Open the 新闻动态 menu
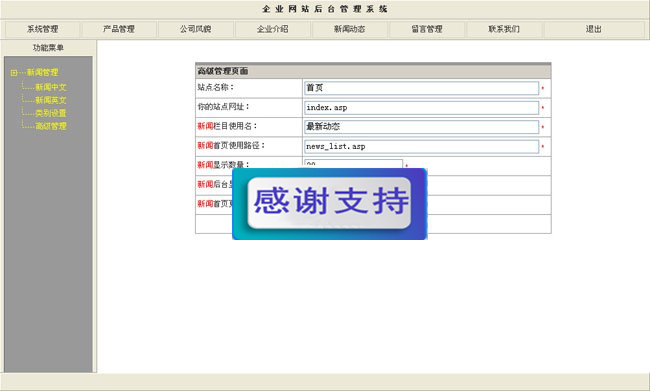The width and height of the screenshot is (650, 391). [349, 29]
